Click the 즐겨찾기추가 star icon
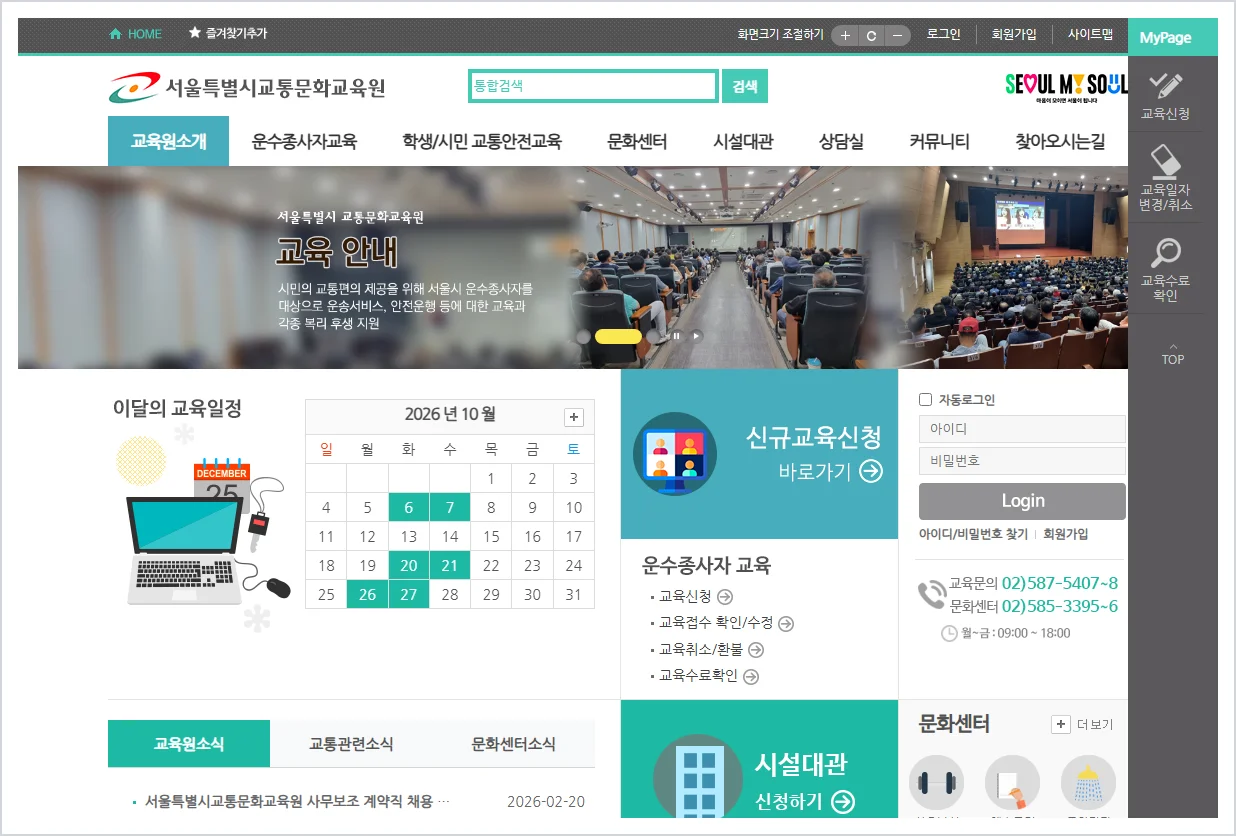The width and height of the screenshot is (1236, 836). (x=194, y=33)
